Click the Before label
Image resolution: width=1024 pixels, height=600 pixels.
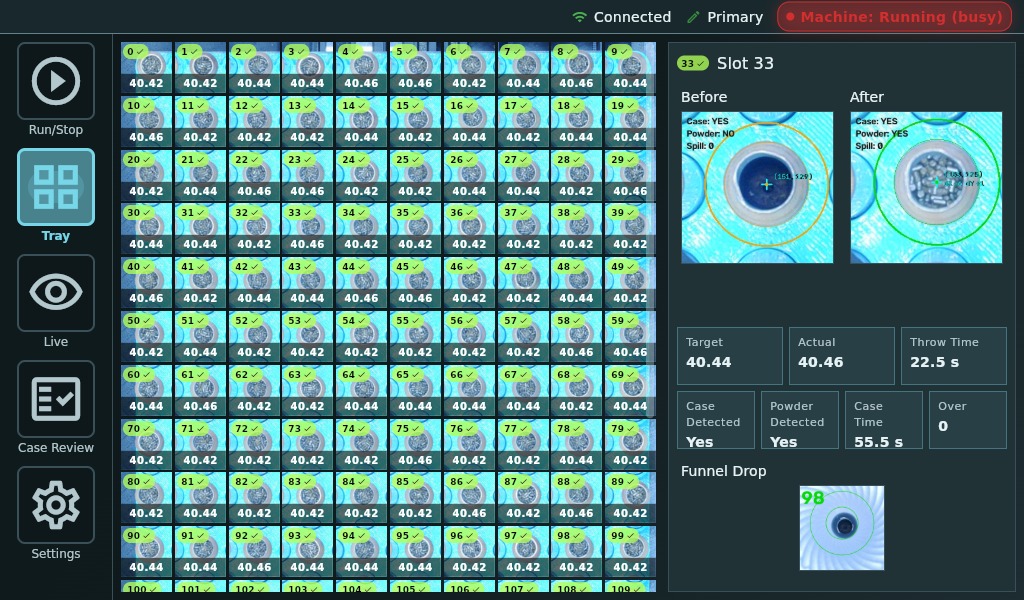704,97
